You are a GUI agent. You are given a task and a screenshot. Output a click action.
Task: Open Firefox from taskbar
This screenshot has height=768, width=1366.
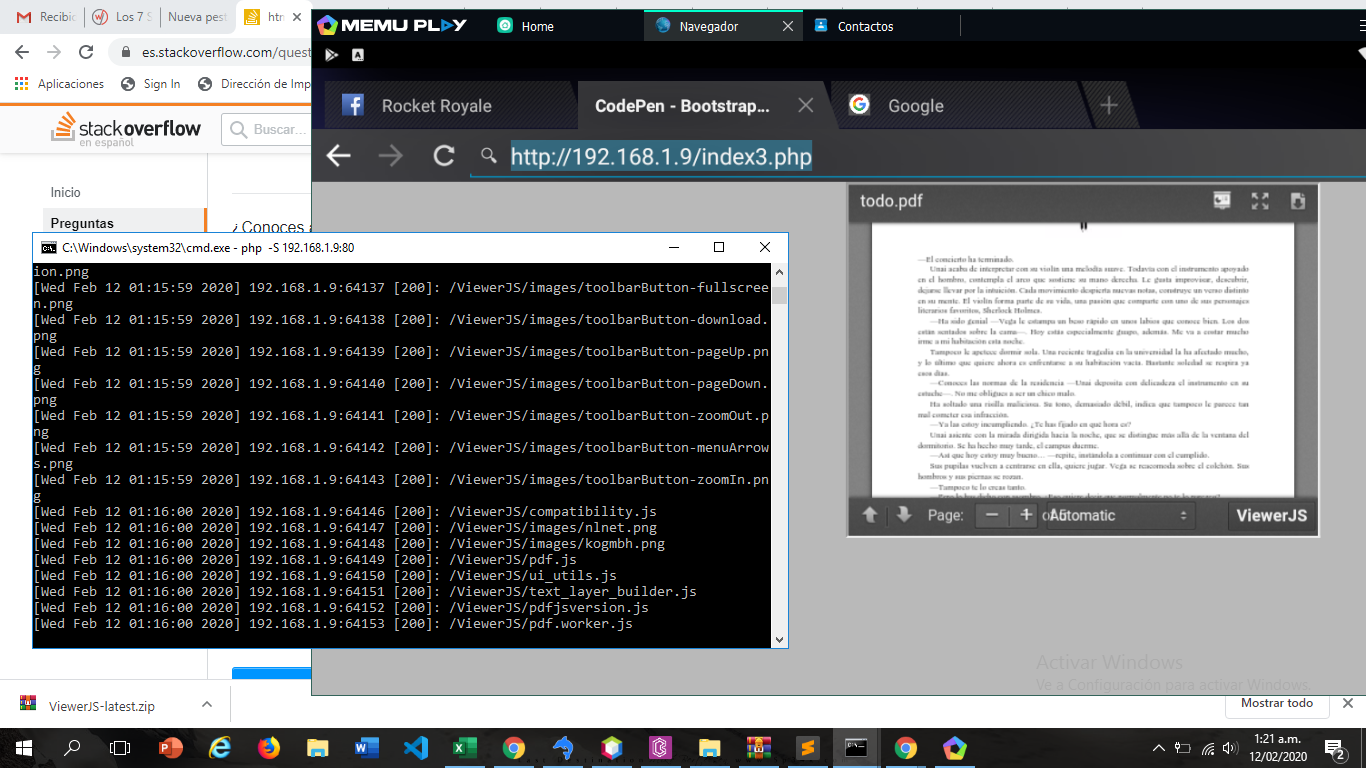coord(269,747)
